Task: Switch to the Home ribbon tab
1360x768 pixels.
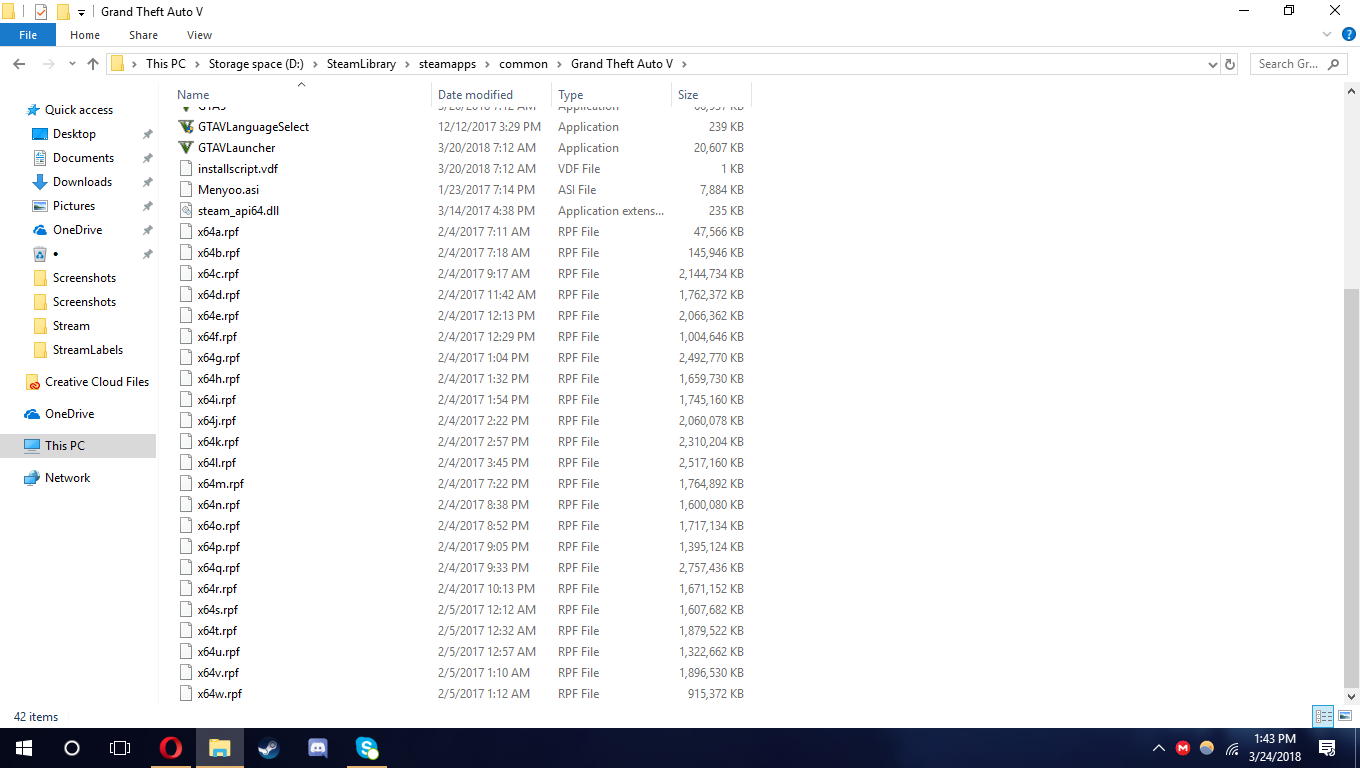Action: (x=84, y=35)
